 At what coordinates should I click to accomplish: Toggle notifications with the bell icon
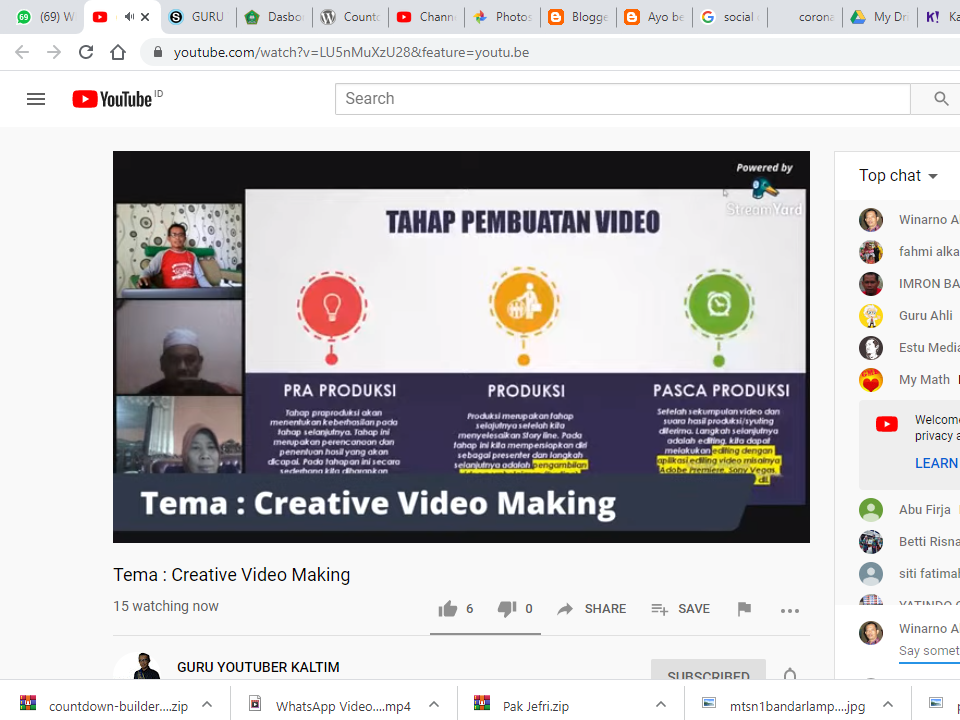coord(790,674)
